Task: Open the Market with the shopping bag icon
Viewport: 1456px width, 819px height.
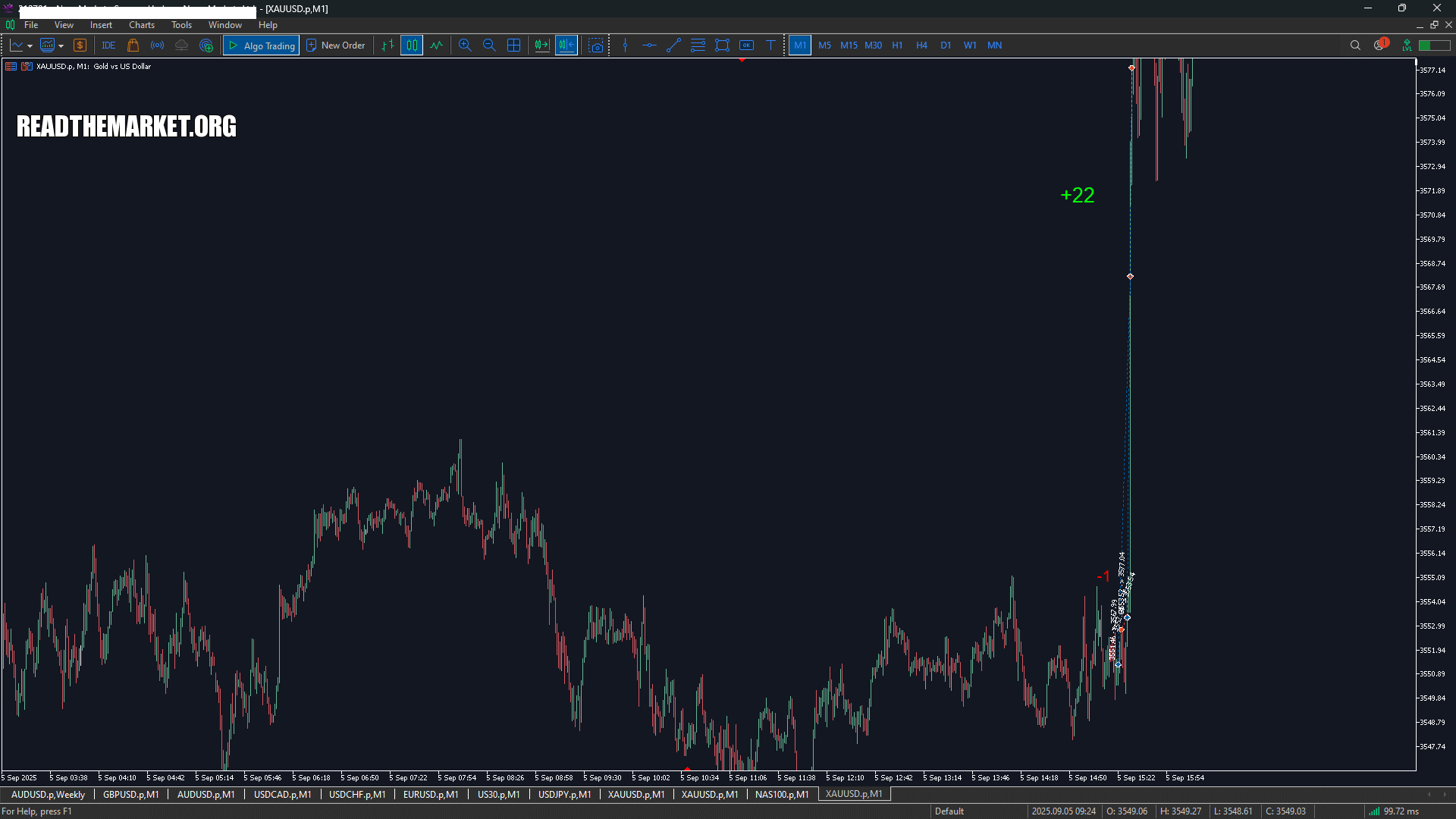Action: pyautogui.click(x=133, y=45)
